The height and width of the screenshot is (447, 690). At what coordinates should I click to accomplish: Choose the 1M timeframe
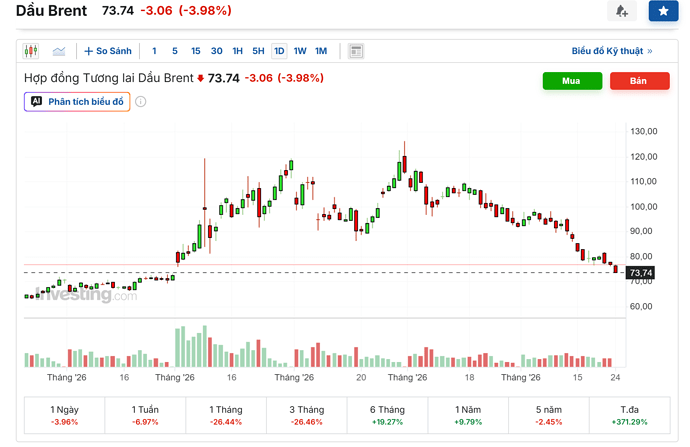point(321,51)
